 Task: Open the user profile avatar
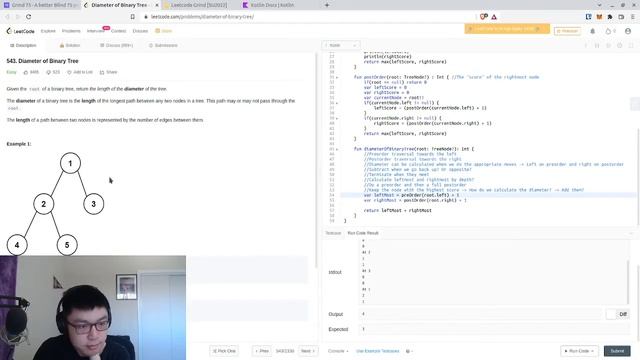[x=628, y=31]
